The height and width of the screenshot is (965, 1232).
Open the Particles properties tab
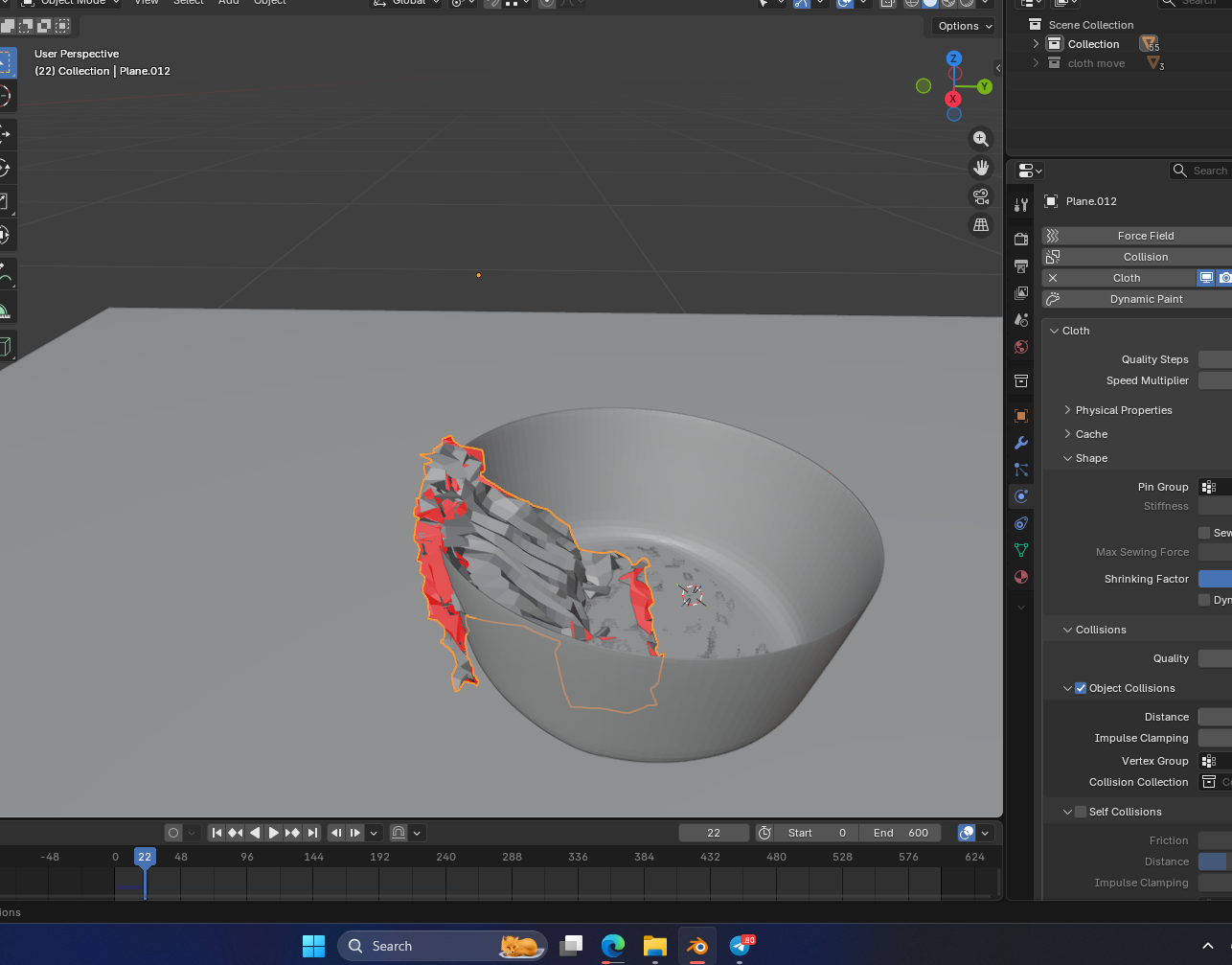(1021, 470)
